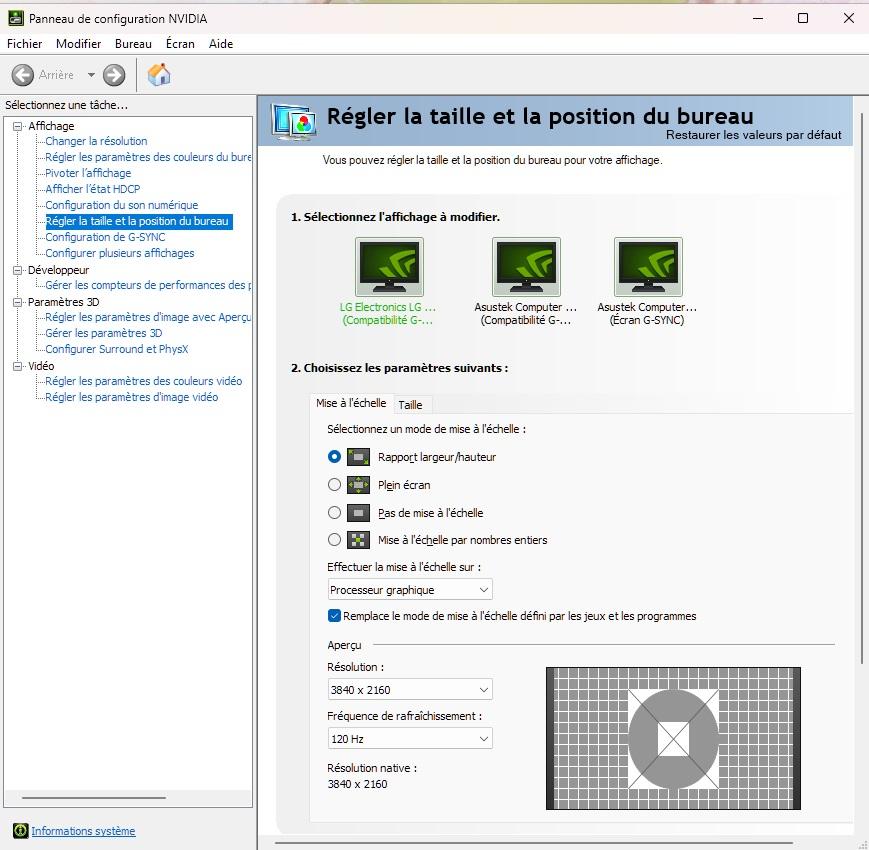The image size is (869, 850).
Task: Click the scaling preview test pattern
Action: point(673,738)
